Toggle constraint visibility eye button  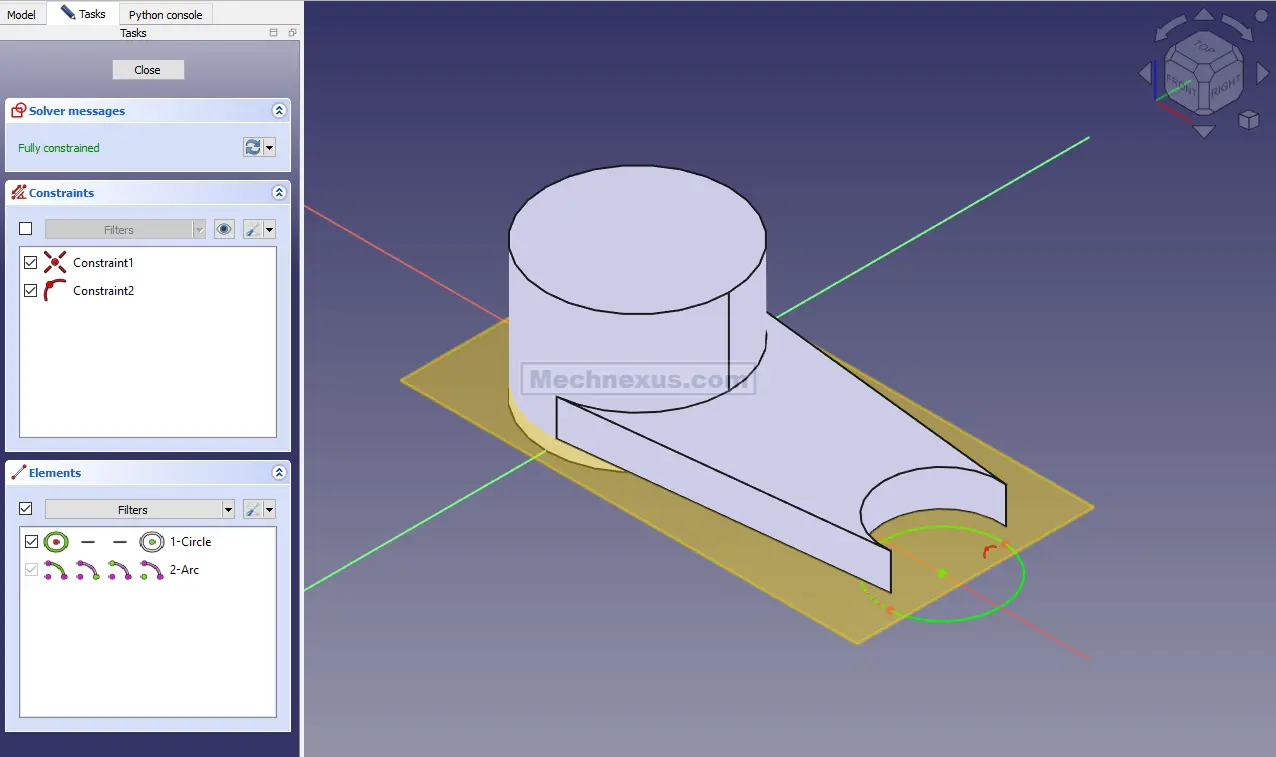point(224,229)
